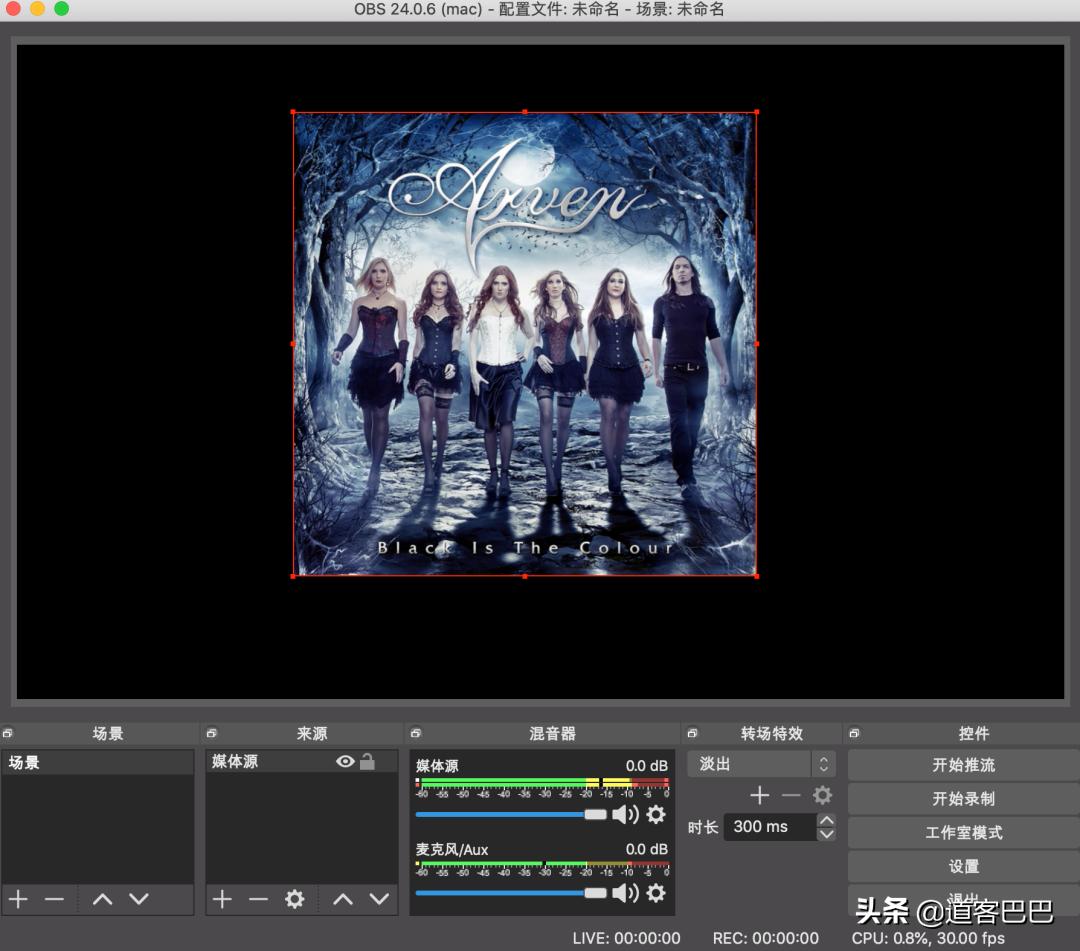1080x951 pixels.
Task: Open 淡出 transition dropdown
Action: tap(761, 764)
